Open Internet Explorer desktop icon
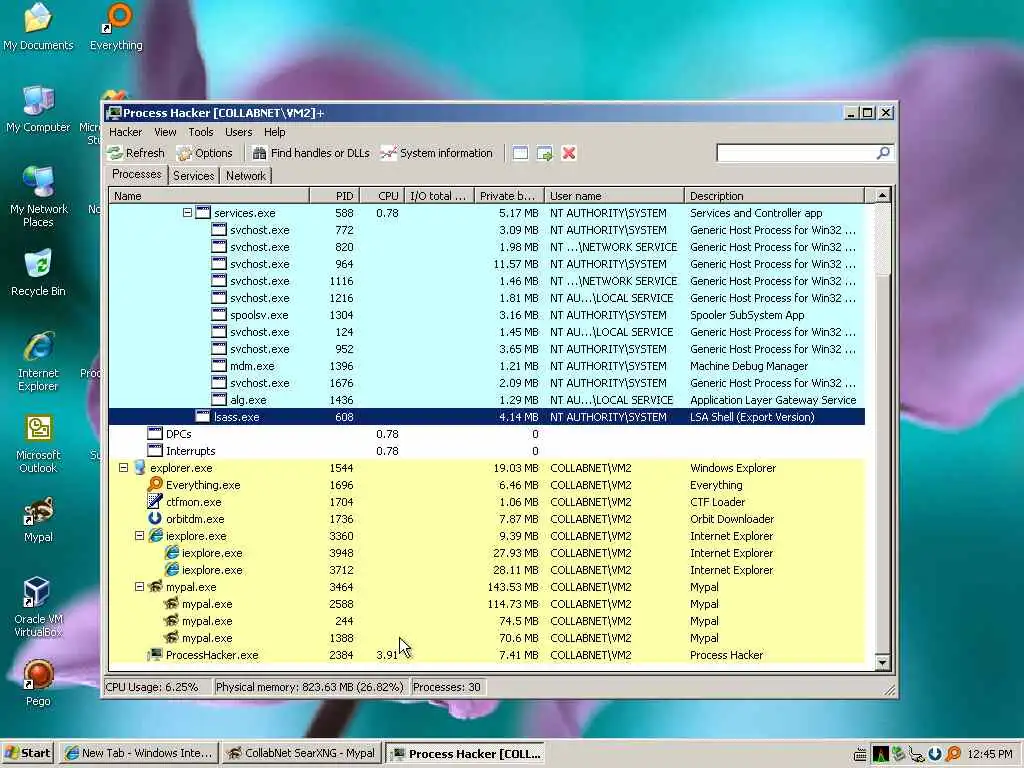This screenshot has height=768, width=1024. [x=38, y=361]
